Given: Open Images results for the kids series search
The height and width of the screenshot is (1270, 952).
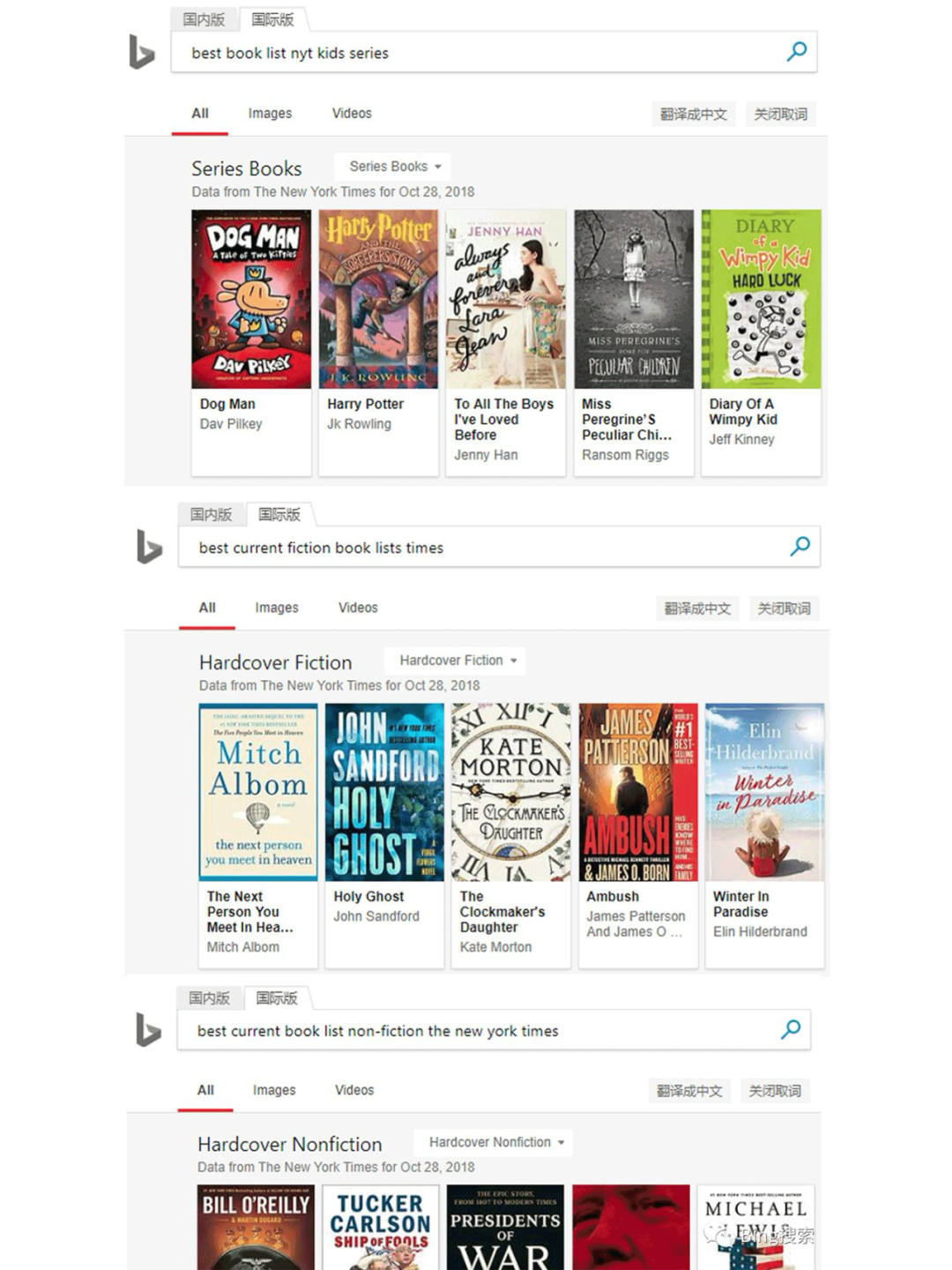Looking at the screenshot, I should point(270,114).
